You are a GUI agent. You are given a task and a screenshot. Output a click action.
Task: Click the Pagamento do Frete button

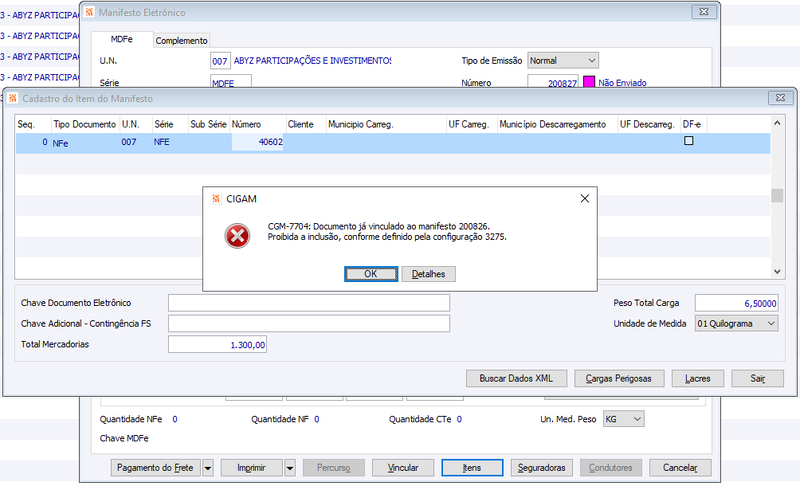coord(156,468)
